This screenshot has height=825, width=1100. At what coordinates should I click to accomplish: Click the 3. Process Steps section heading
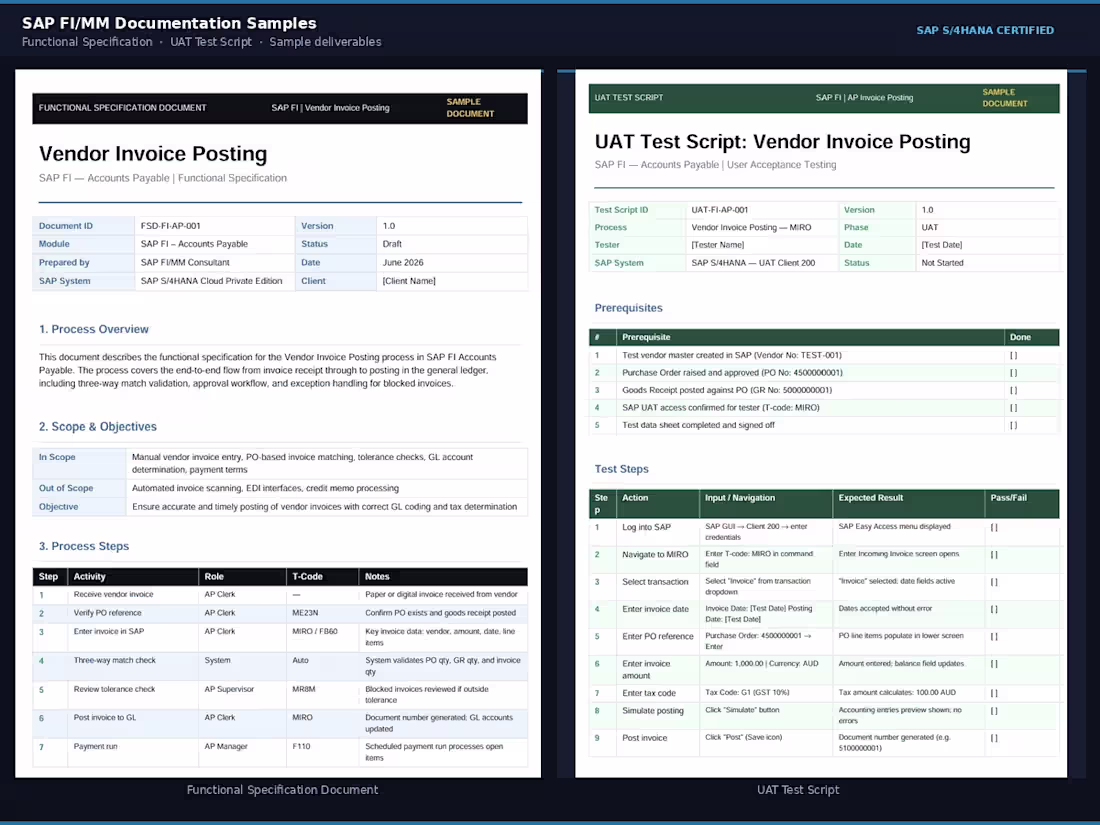point(84,546)
